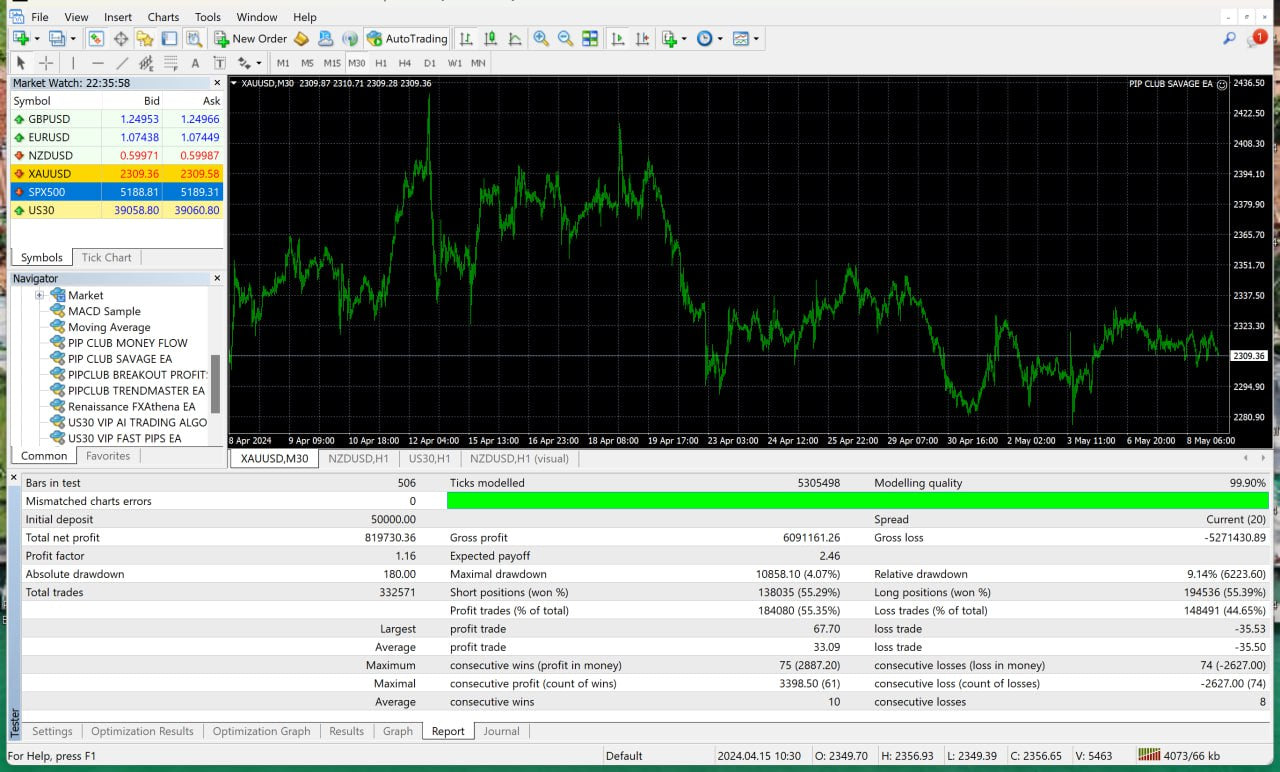Switch timeframe to H1
This screenshot has height=772, width=1280.
[x=381, y=63]
